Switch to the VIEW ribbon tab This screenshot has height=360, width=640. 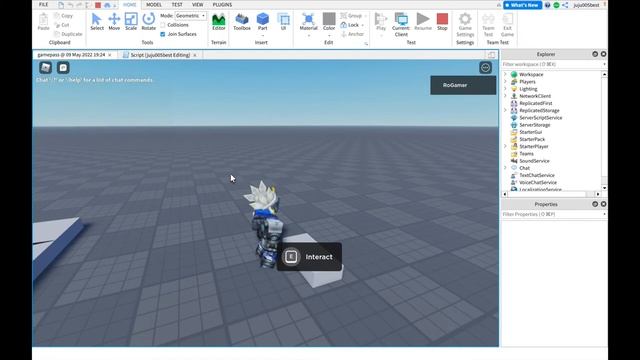pyautogui.click(x=198, y=4)
